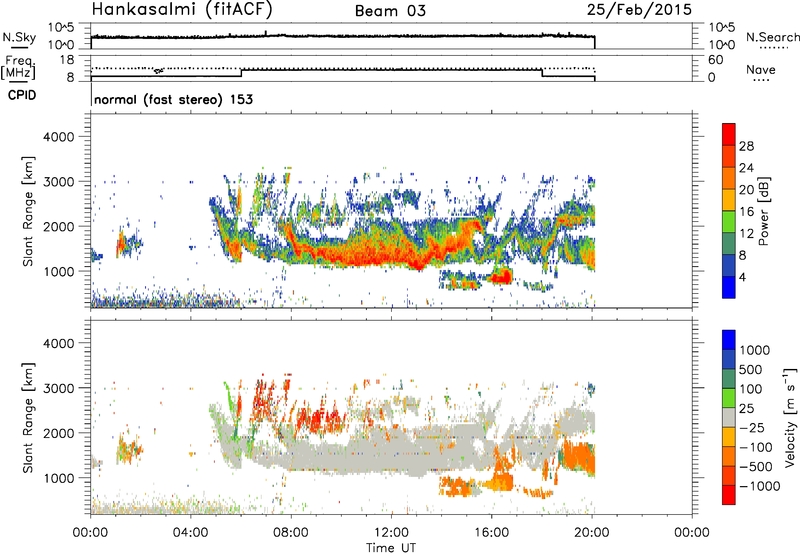Click the 'Hankasalmi (fitACF)' title text

pyautogui.click(x=182, y=9)
